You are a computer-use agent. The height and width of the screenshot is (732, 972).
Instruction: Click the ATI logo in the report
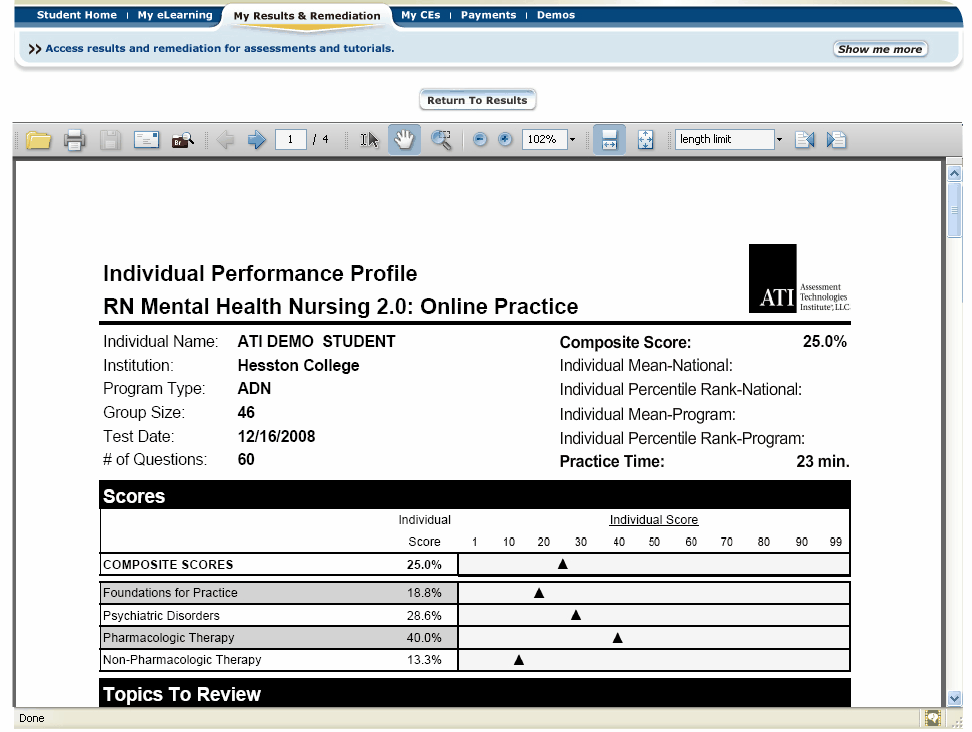tap(799, 278)
